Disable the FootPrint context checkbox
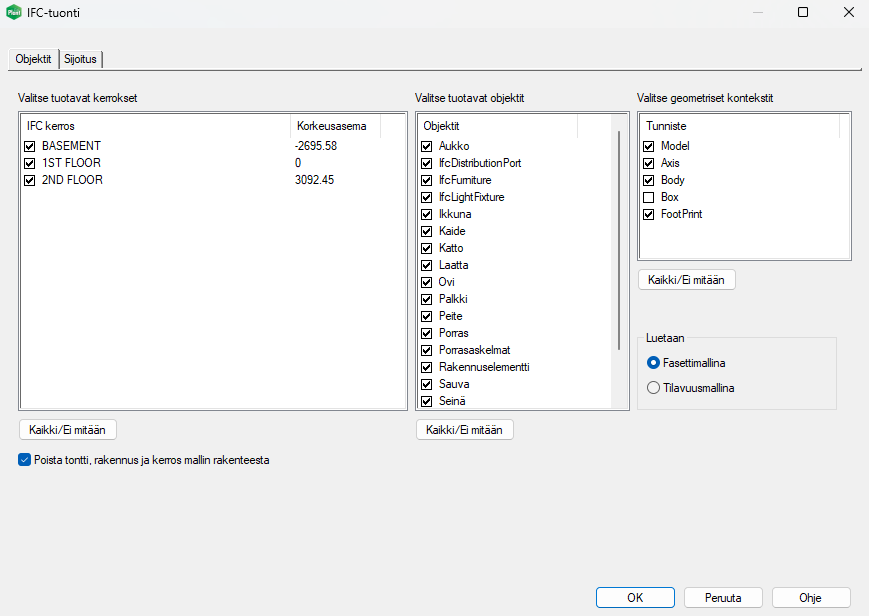 tap(649, 214)
